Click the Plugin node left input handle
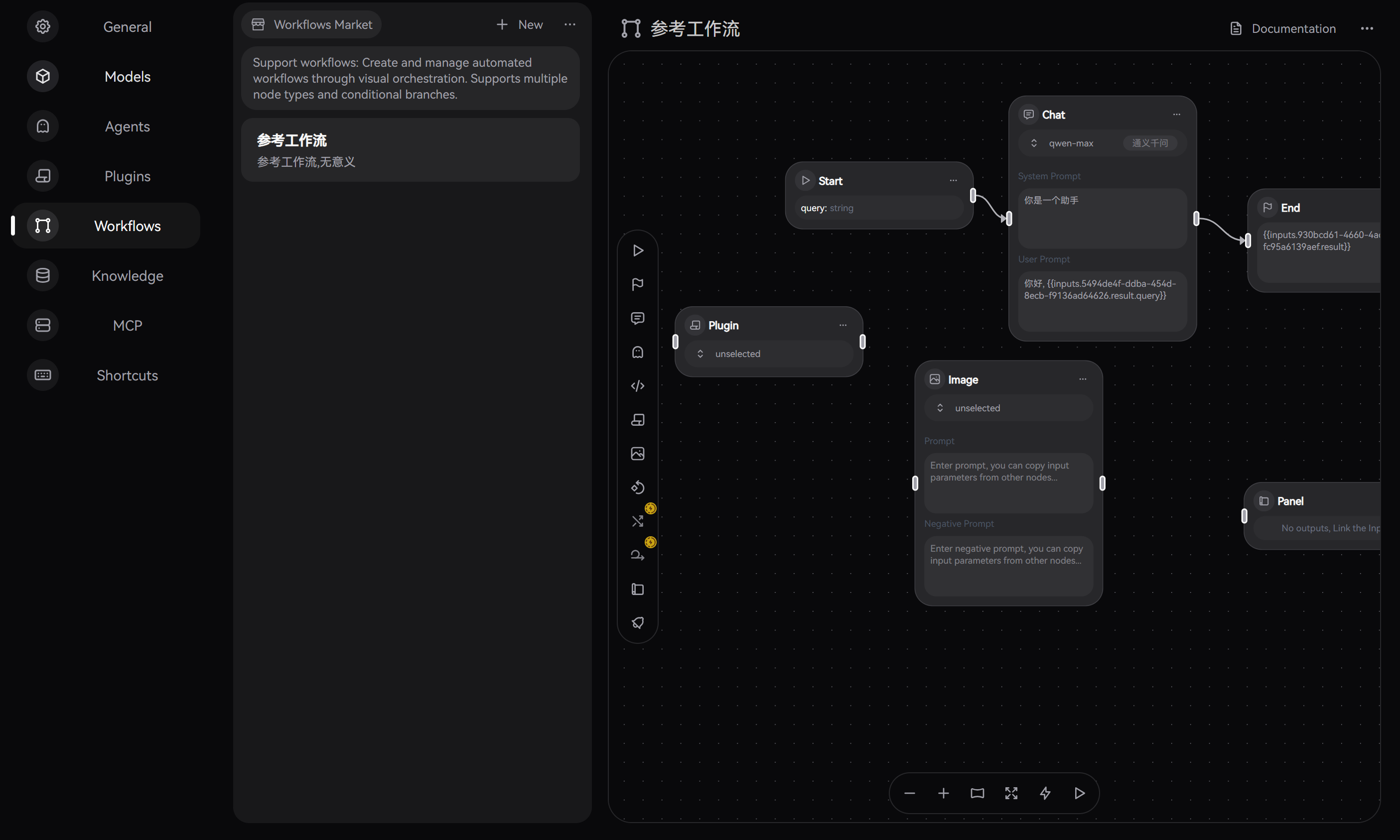This screenshot has height=840, width=1400. click(675, 341)
